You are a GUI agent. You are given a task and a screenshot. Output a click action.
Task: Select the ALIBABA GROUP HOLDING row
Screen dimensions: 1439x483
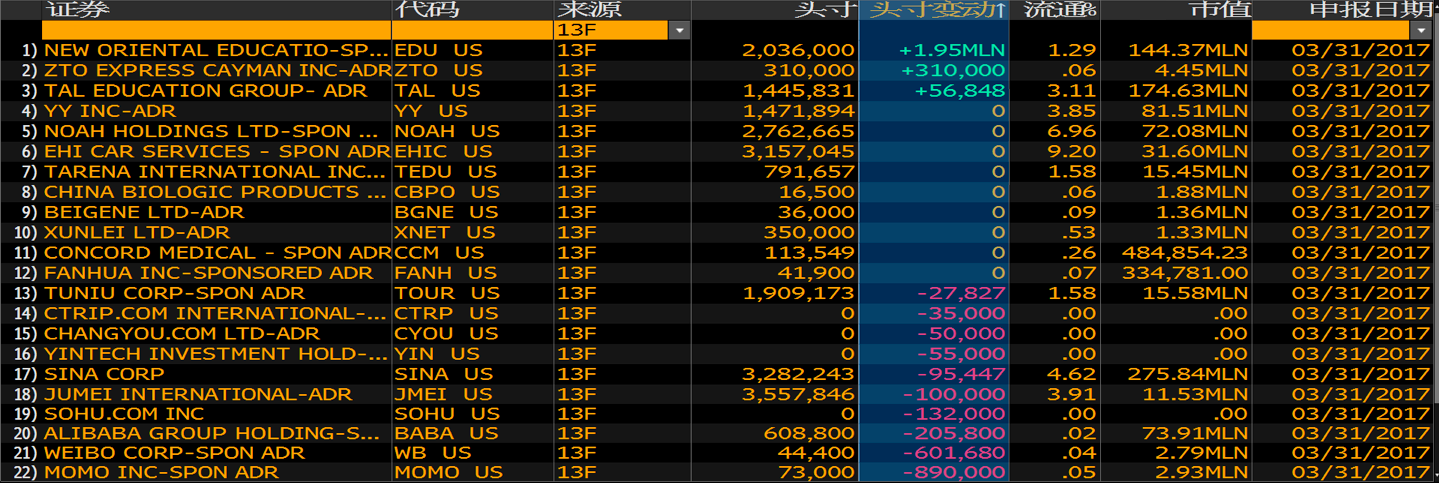tap(719, 433)
